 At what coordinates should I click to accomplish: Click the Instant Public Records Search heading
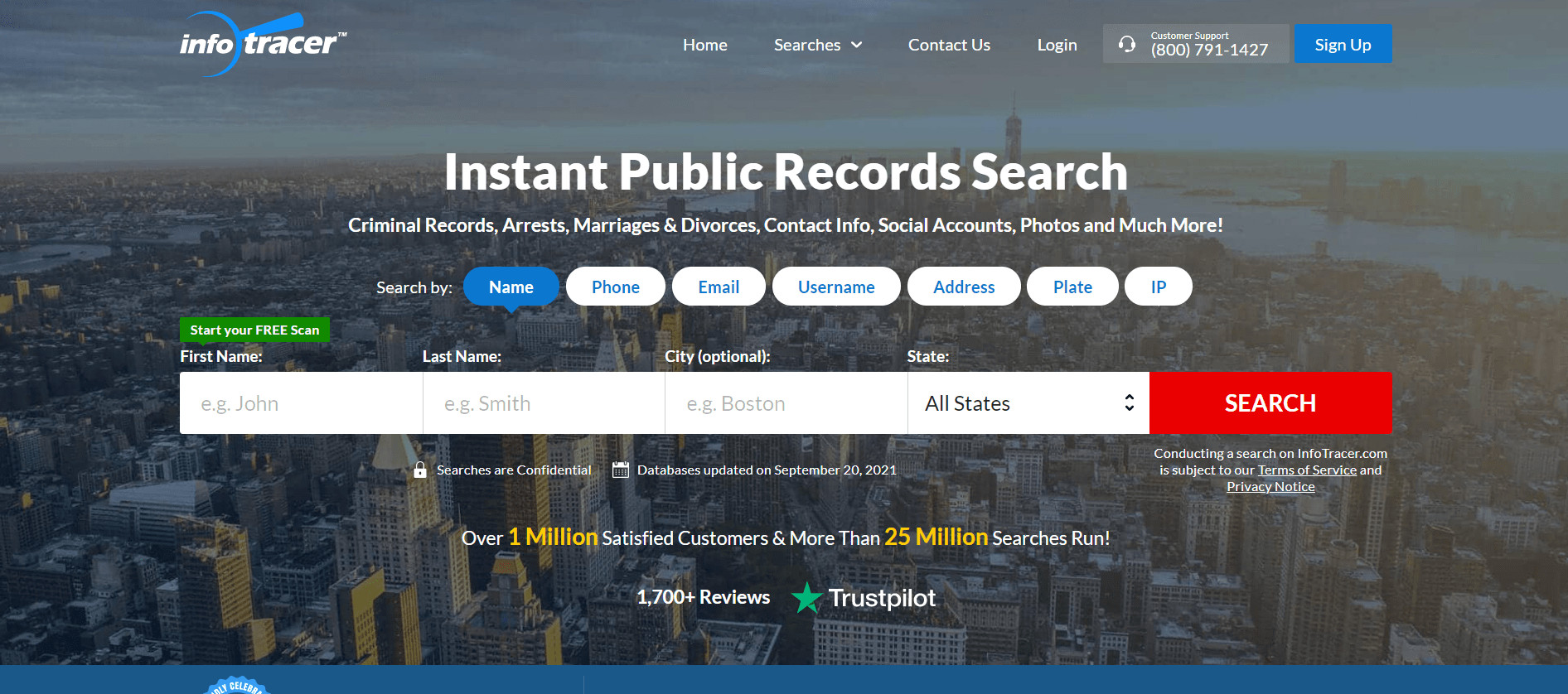tap(786, 172)
